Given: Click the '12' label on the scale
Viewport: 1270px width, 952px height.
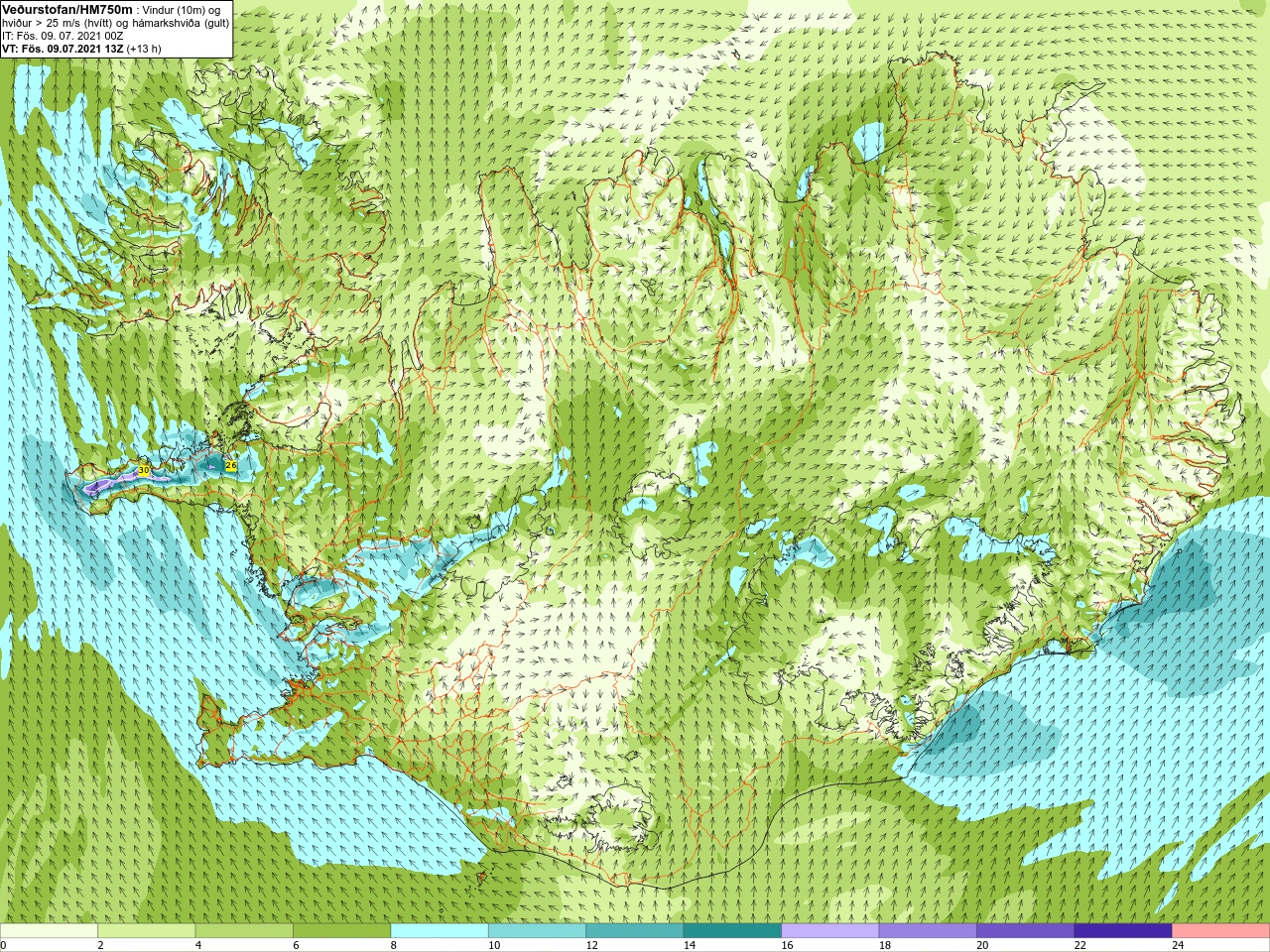Looking at the screenshot, I should [x=591, y=945].
